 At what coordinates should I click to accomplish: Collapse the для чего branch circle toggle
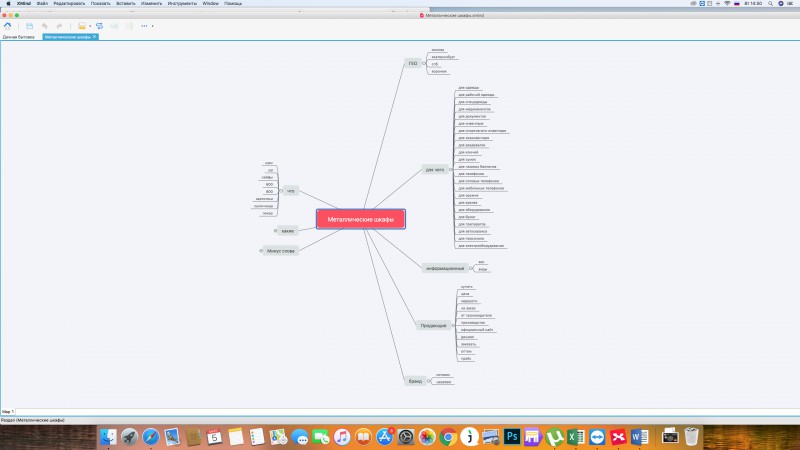pos(451,169)
